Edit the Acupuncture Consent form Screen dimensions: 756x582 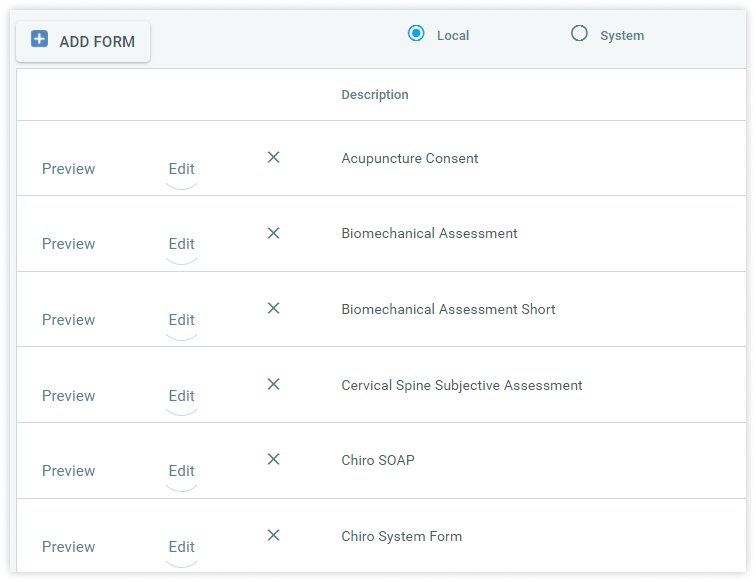pos(181,169)
